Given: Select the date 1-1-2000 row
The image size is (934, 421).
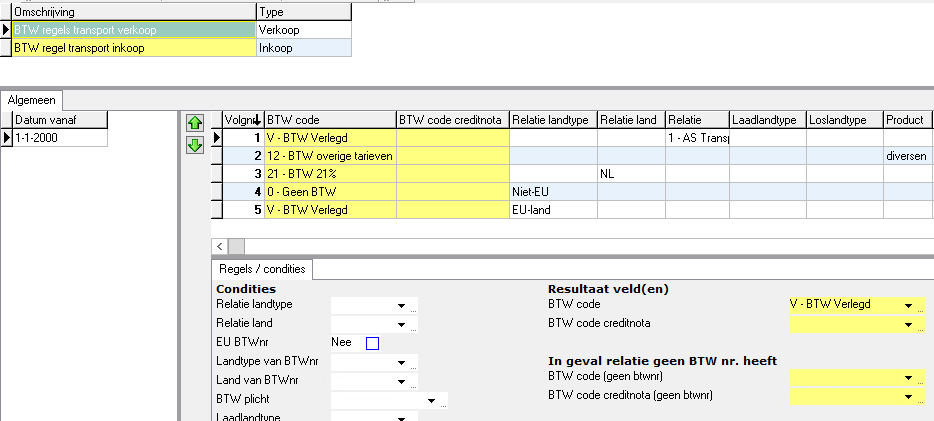Looking at the screenshot, I should click(x=60, y=138).
